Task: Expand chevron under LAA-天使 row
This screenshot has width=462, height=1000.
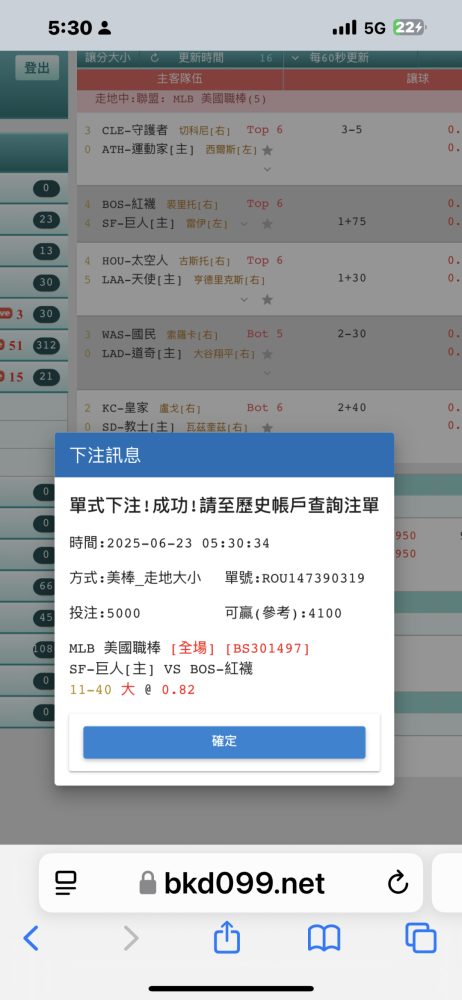Action: [x=244, y=299]
